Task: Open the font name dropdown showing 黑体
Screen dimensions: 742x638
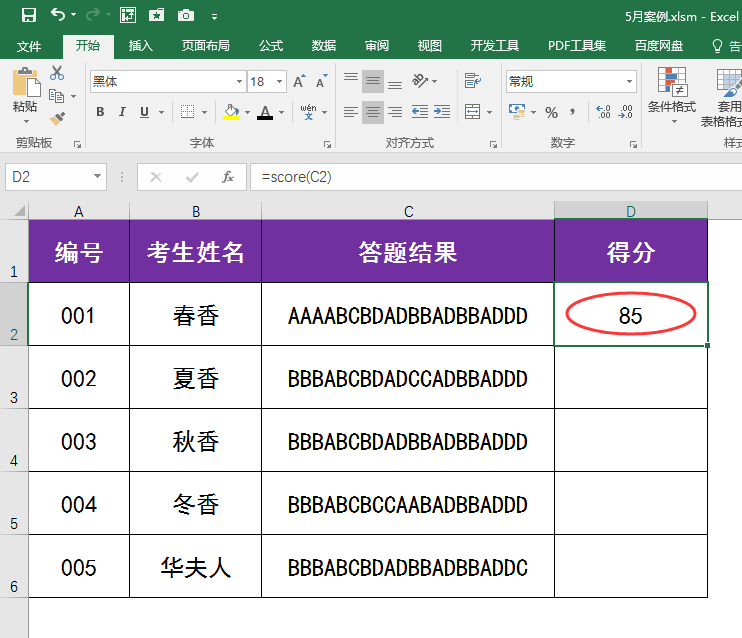Action: pos(239,82)
